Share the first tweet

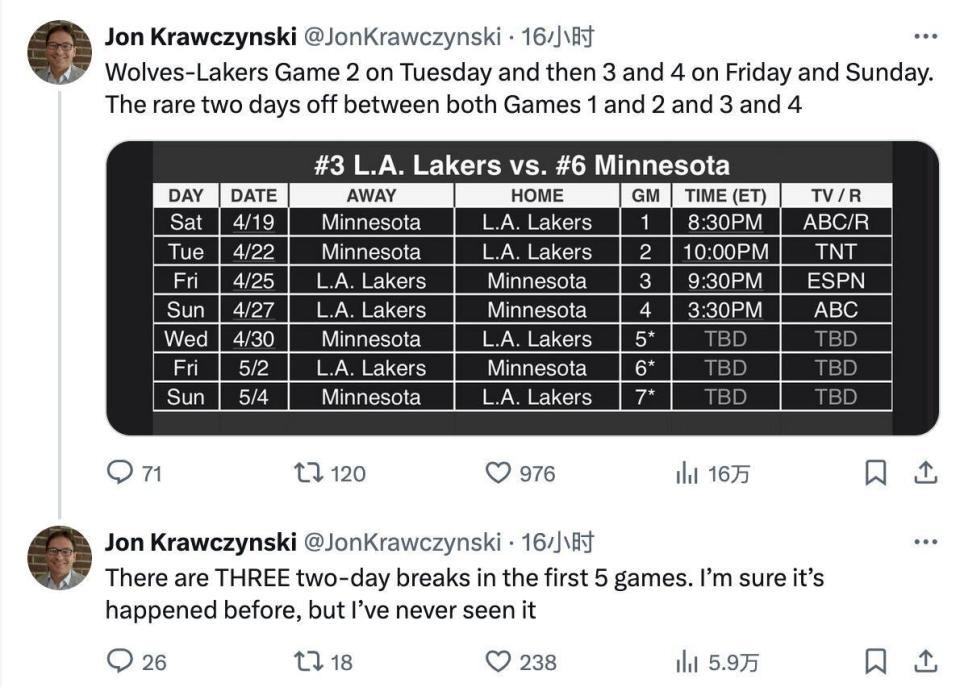click(x=926, y=472)
